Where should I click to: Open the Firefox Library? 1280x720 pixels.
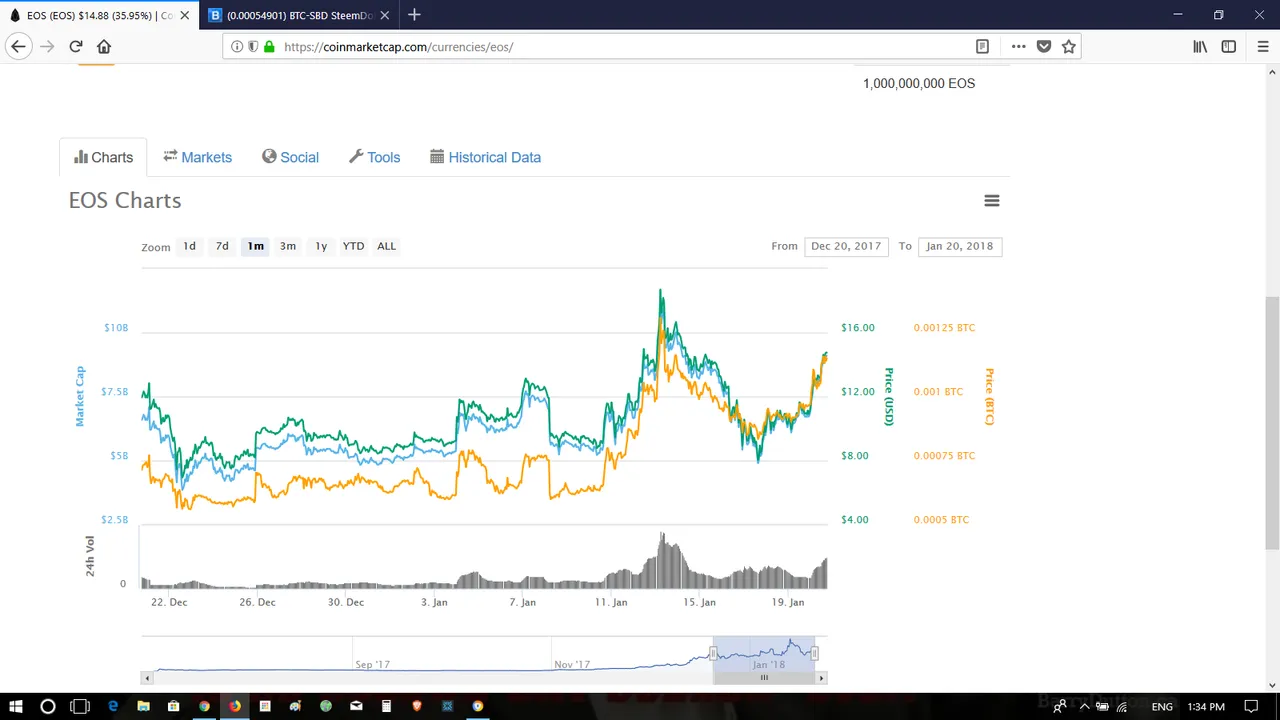(x=1200, y=46)
